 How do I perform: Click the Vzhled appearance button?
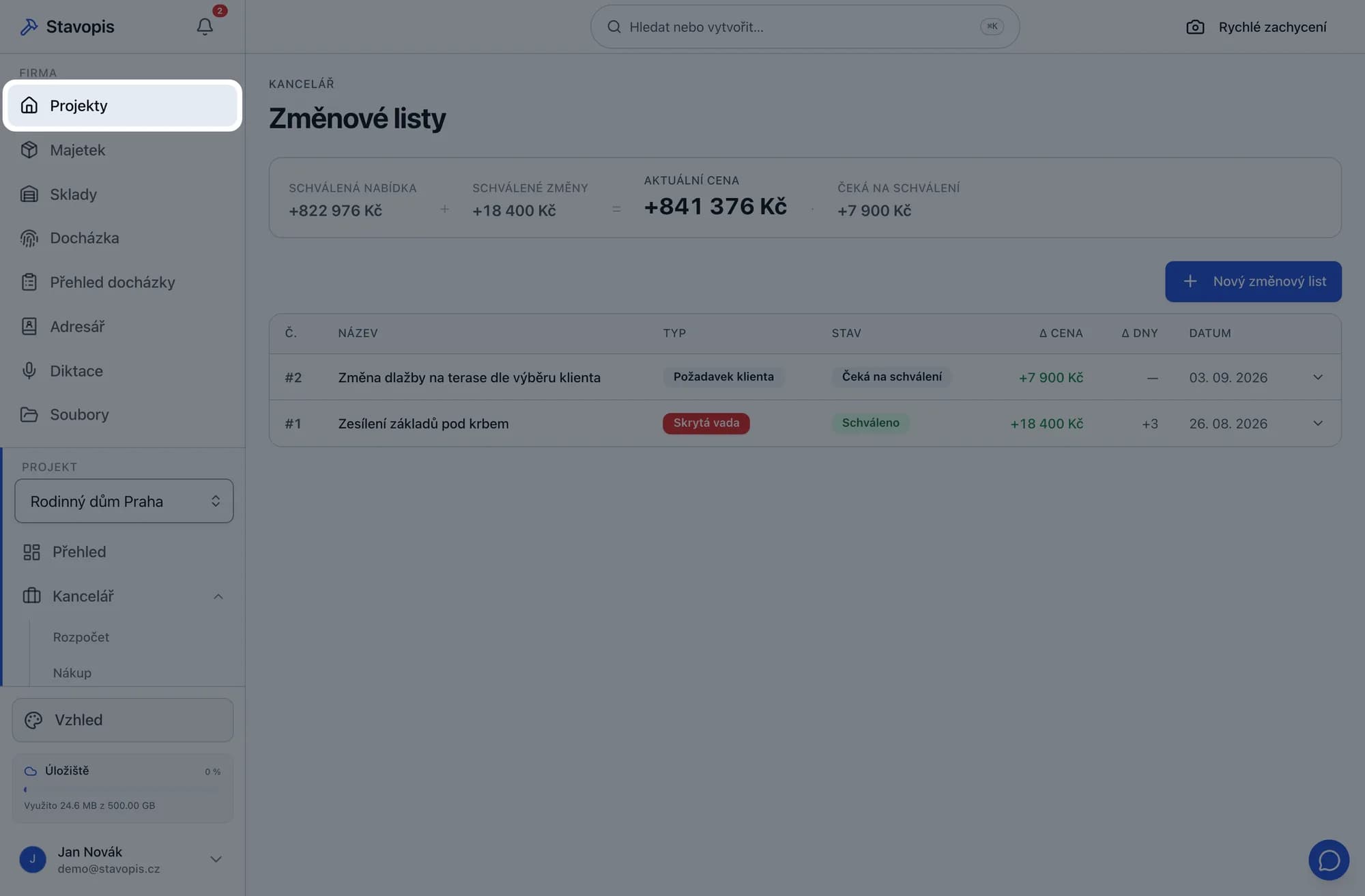[x=123, y=720]
